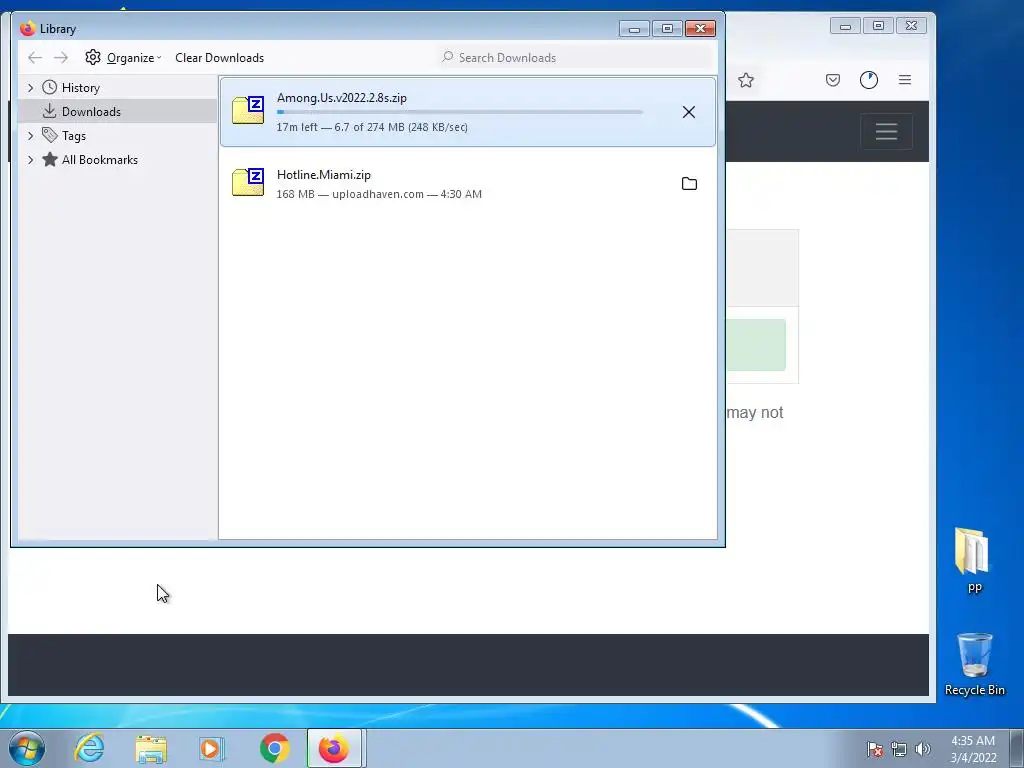This screenshot has height=768, width=1024.
Task: Open containing folder for Hotline.Miami.zip
Action: coord(689,184)
